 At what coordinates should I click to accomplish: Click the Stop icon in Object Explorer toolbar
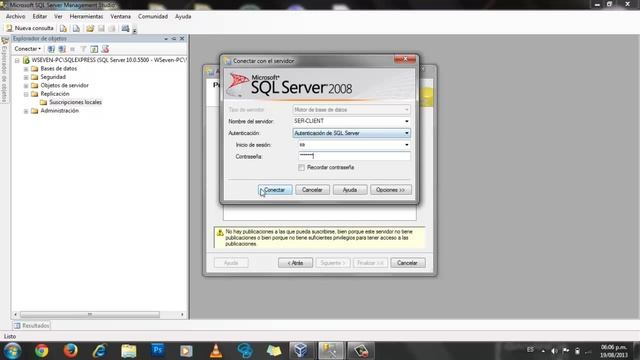tap(72, 49)
